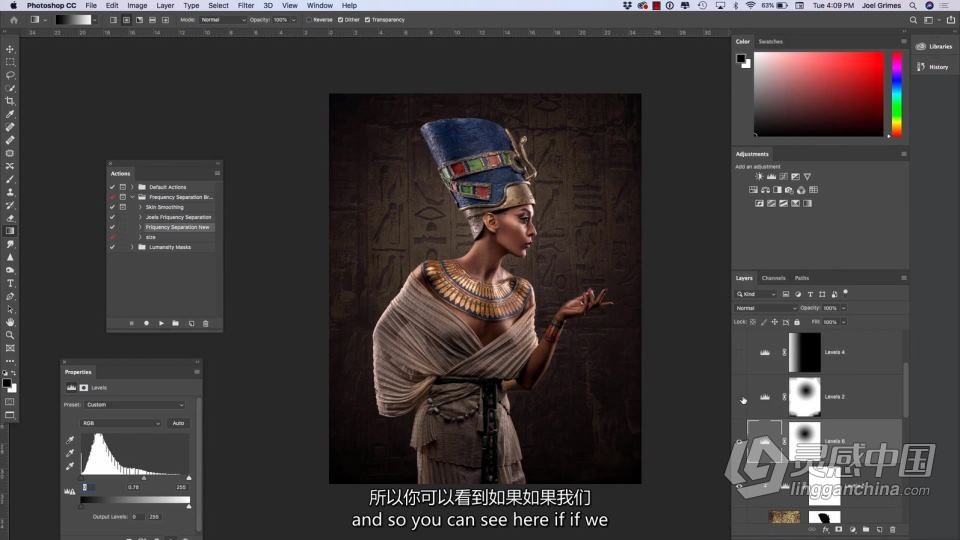Click the Levels 4 layer mask thumbnail

(x=804, y=353)
